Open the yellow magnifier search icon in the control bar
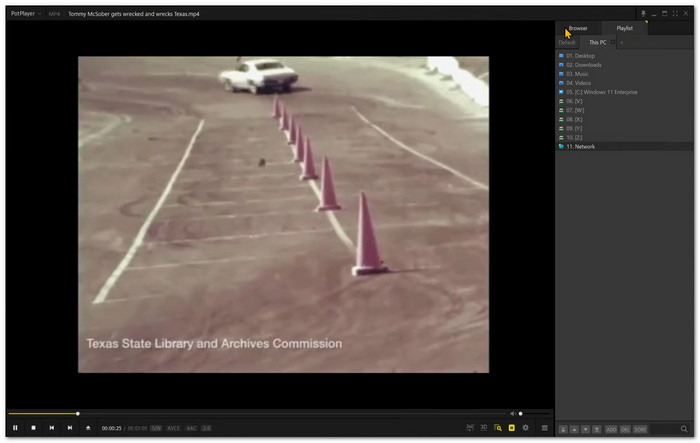The height and width of the screenshot is (443, 700). pyautogui.click(x=498, y=428)
